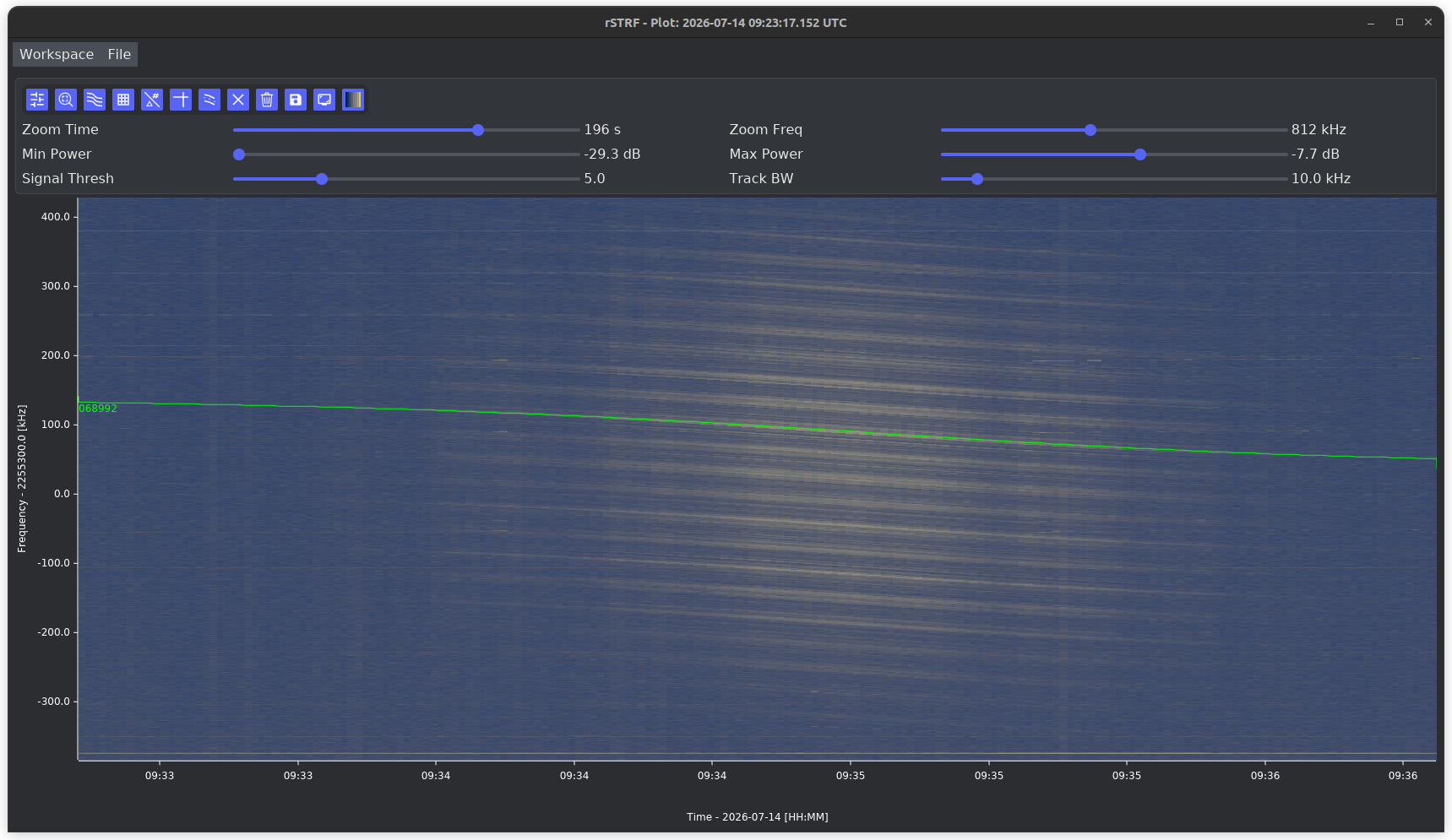1452x840 pixels.
Task: Toggle the wavy satellite tracks overlay
Action: point(95,100)
